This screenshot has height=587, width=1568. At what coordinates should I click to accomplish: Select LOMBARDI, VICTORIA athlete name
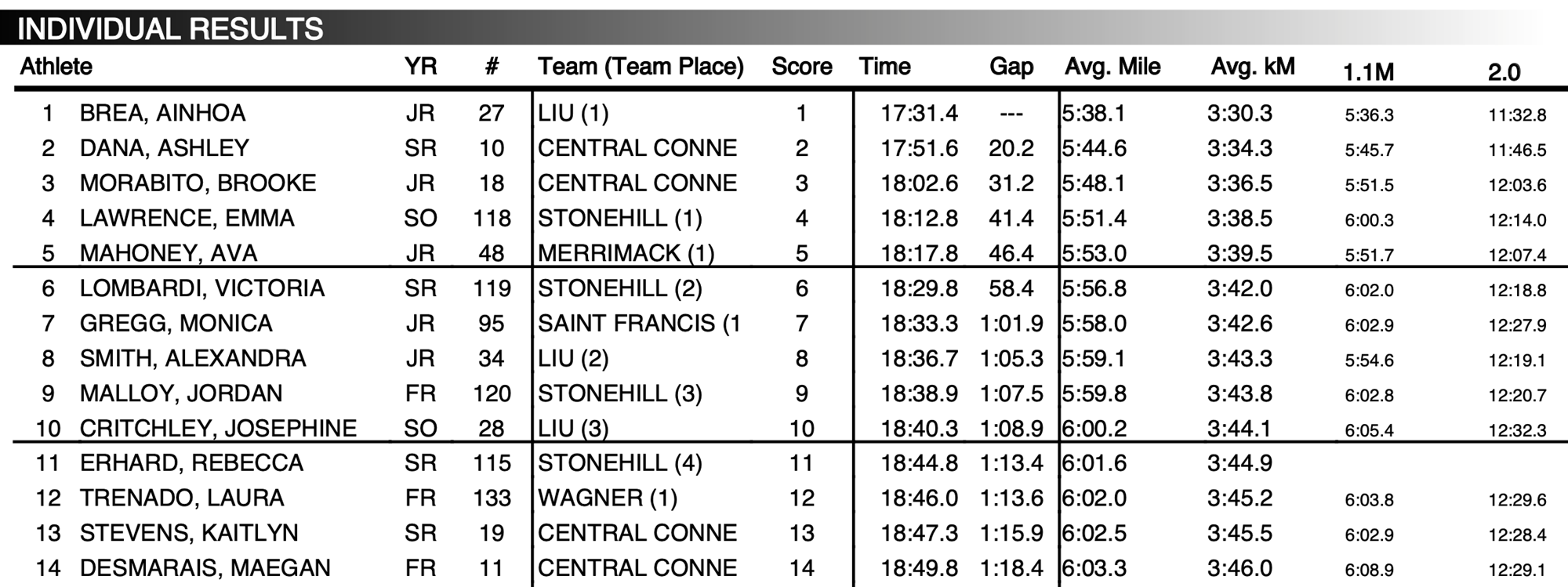coord(202,288)
